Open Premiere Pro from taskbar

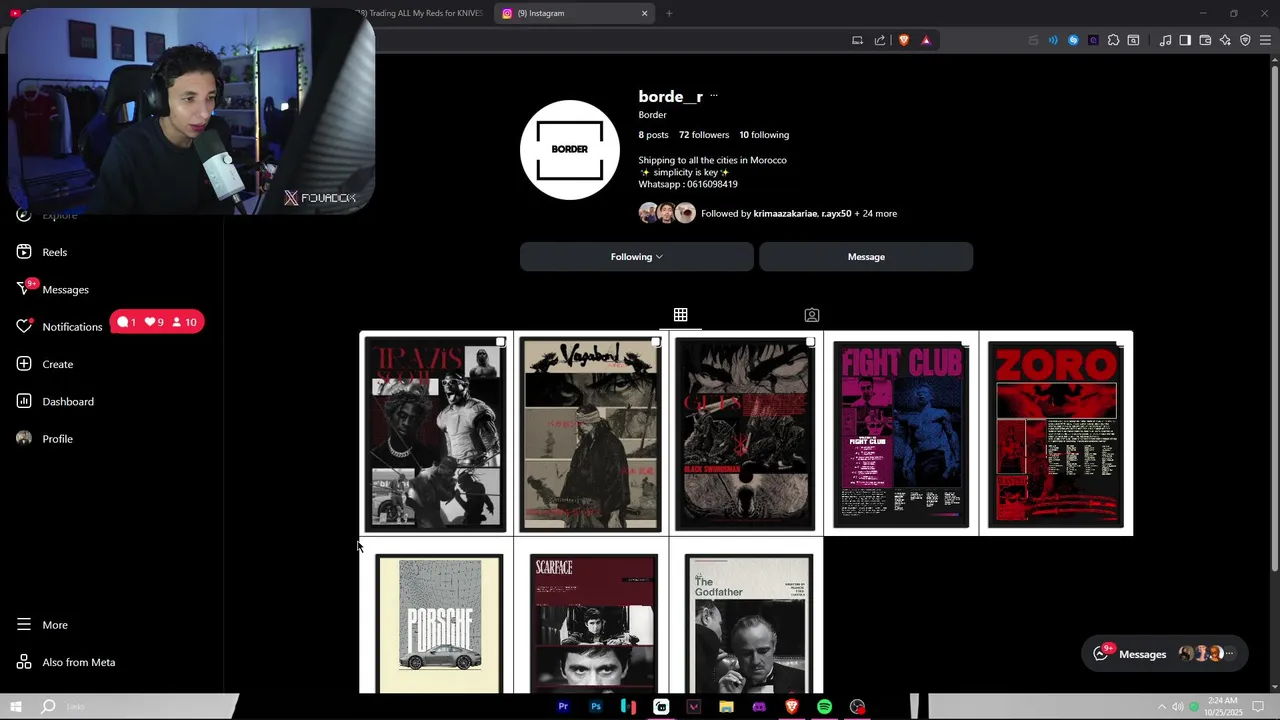point(563,707)
